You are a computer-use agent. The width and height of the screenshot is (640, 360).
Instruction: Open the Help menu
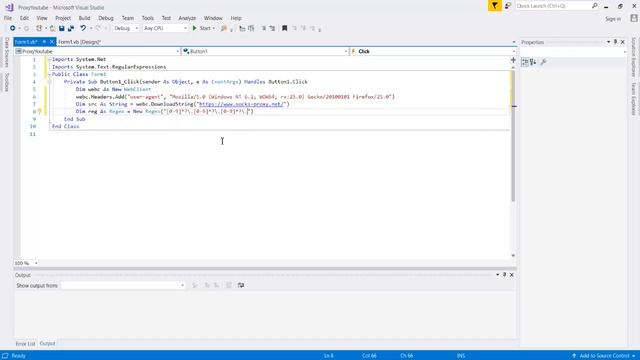[x=236, y=18]
